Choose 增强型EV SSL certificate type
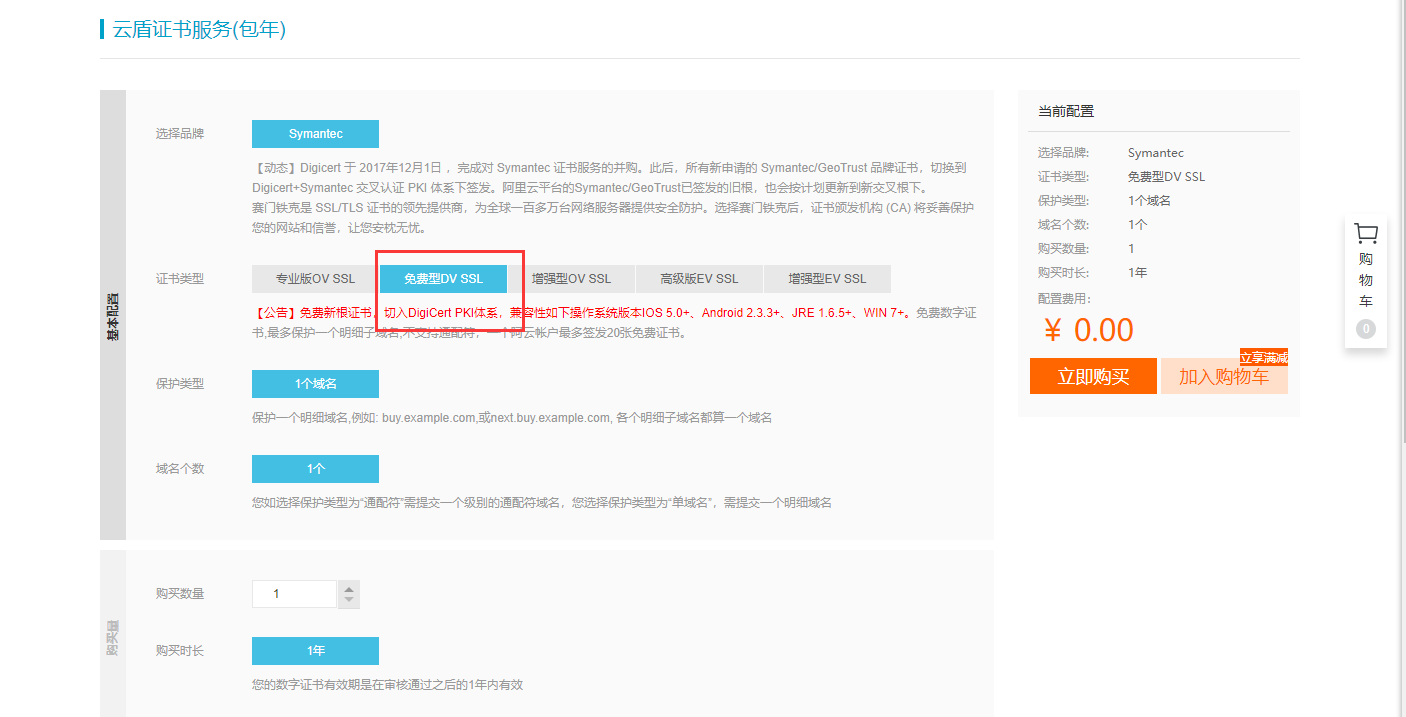This screenshot has height=717, width=1406. 827,279
